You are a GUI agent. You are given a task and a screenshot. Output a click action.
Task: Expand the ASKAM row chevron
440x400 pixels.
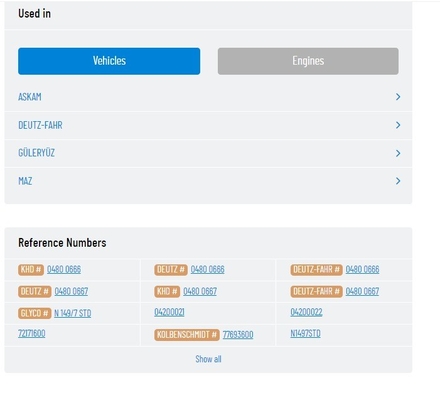tap(398, 97)
